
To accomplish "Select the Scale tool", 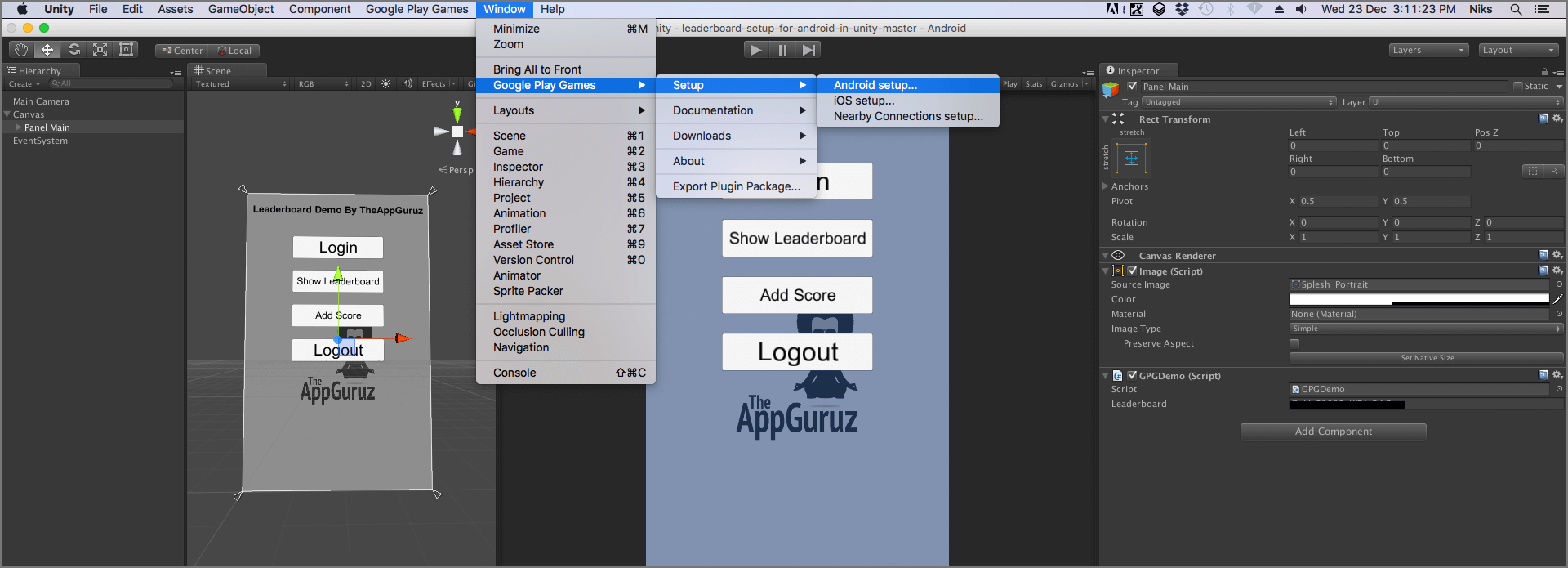I will coord(100,50).
